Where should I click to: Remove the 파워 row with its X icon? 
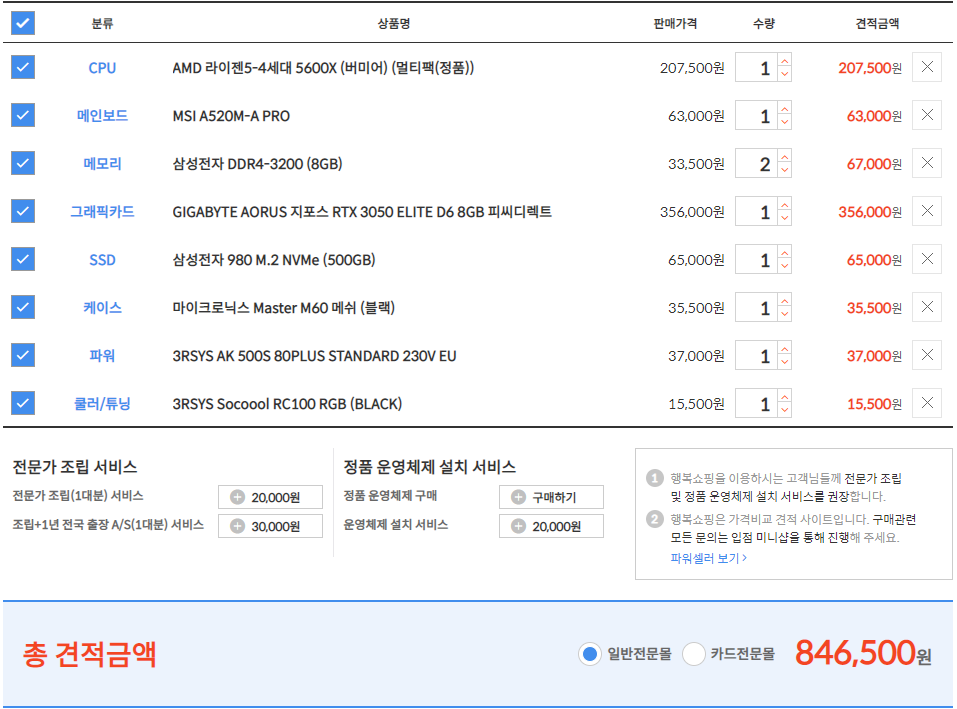[926, 355]
